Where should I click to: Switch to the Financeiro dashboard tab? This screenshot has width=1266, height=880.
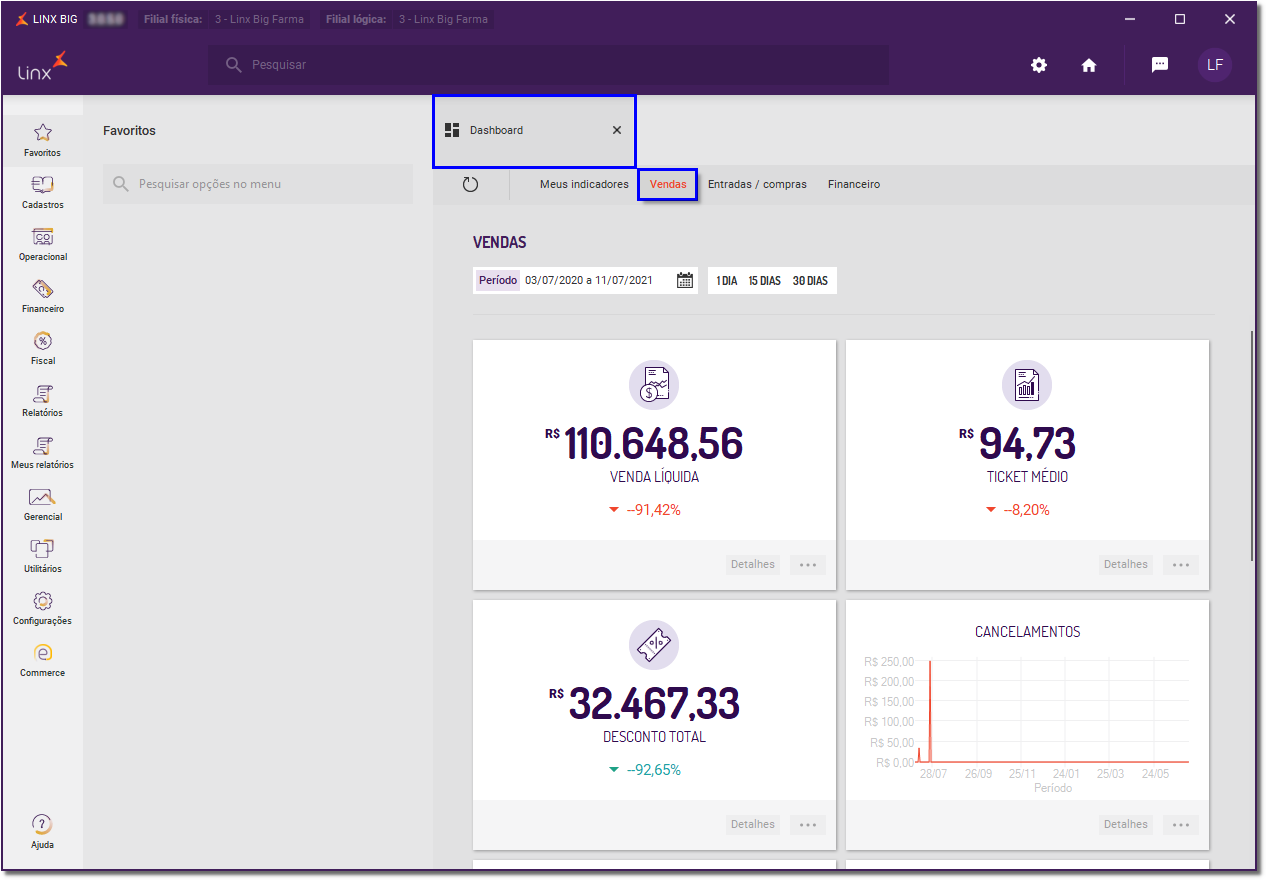[x=854, y=185]
